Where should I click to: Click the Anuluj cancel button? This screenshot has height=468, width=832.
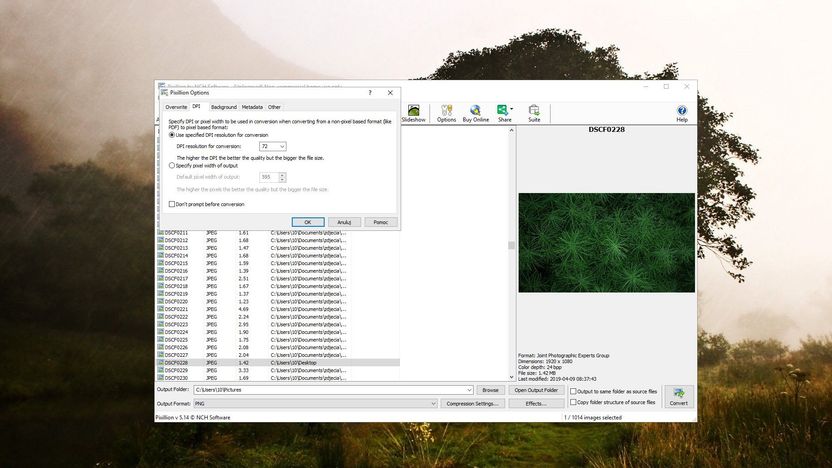tap(344, 222)
